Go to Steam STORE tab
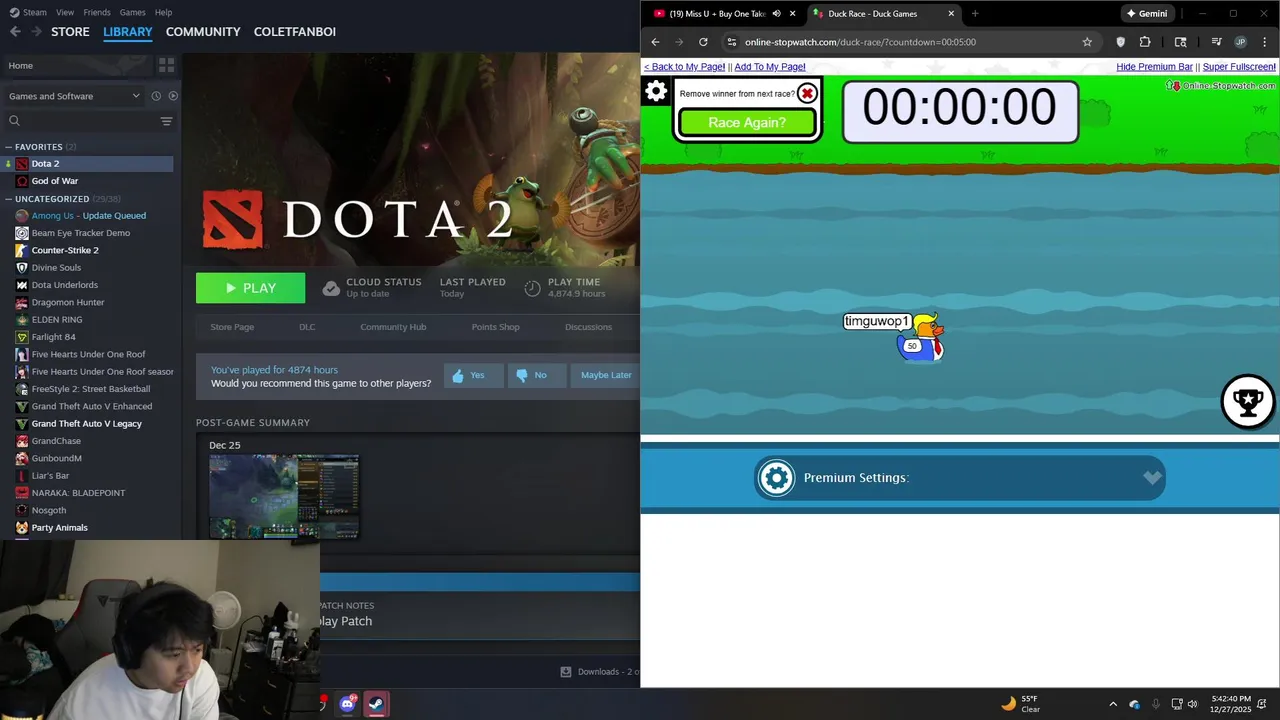Screen dimensions: 1280x720 pyautogui.click(x=70, y=32)
